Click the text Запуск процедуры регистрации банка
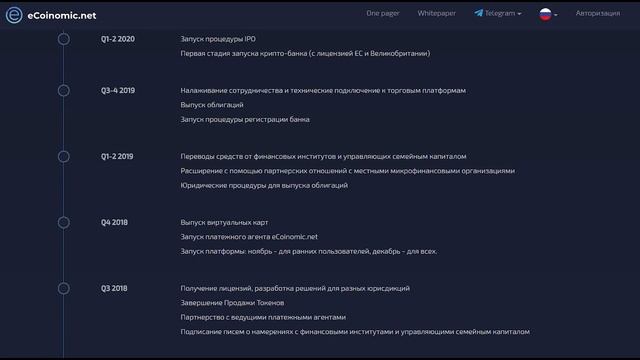This screenshot has width=640, height=360. pos(245,120)
